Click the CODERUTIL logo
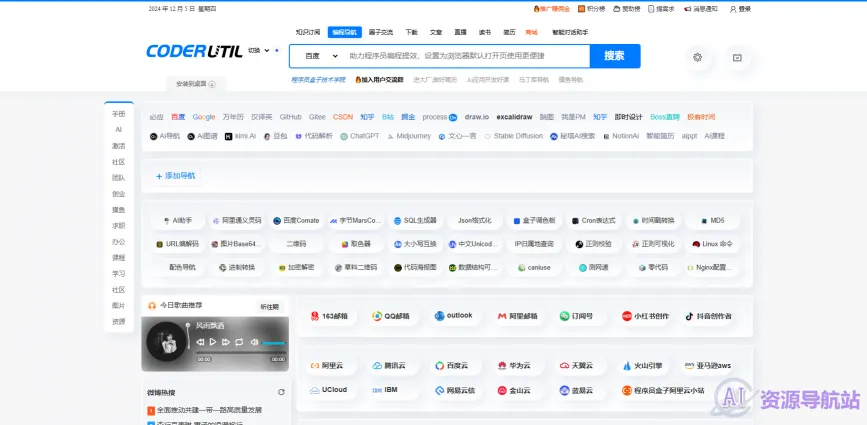The image size is (867, 425). pos(194,51)
